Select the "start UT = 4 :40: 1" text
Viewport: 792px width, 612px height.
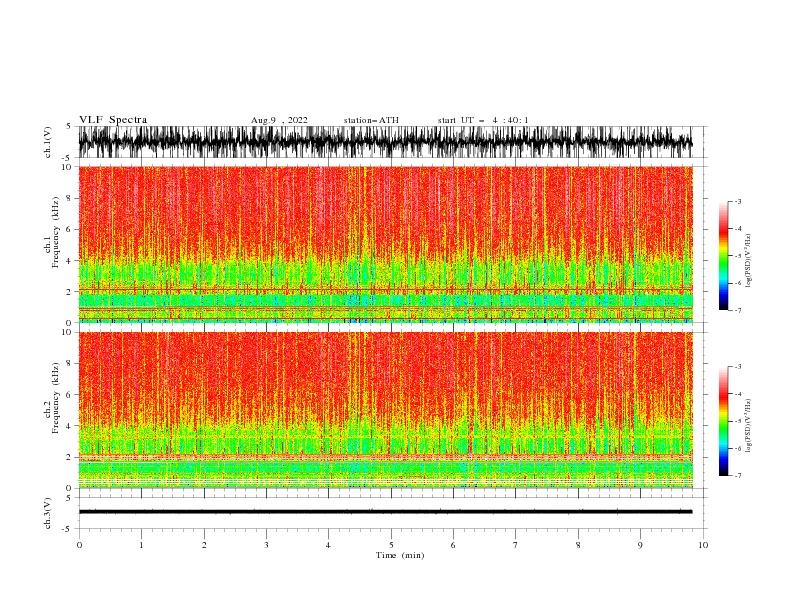tap(483, 120)
